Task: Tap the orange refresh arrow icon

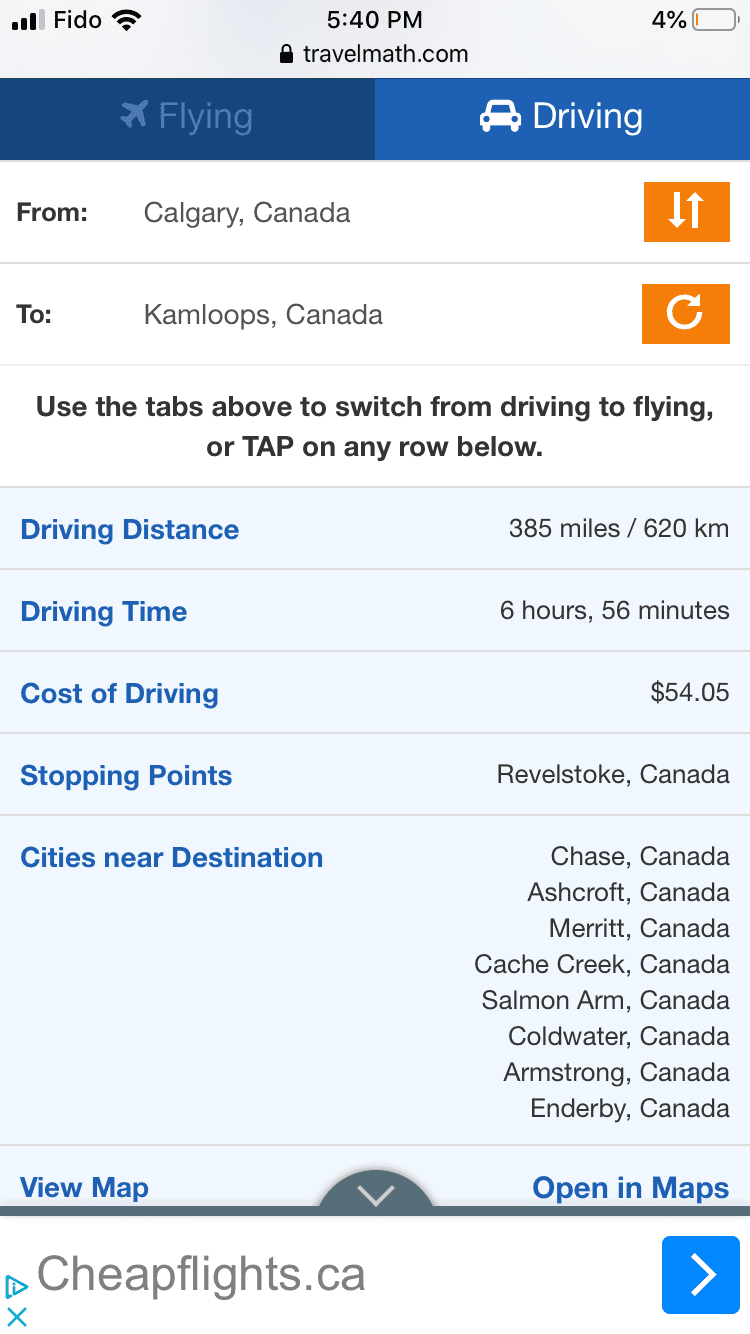Action: coord(686,314)
